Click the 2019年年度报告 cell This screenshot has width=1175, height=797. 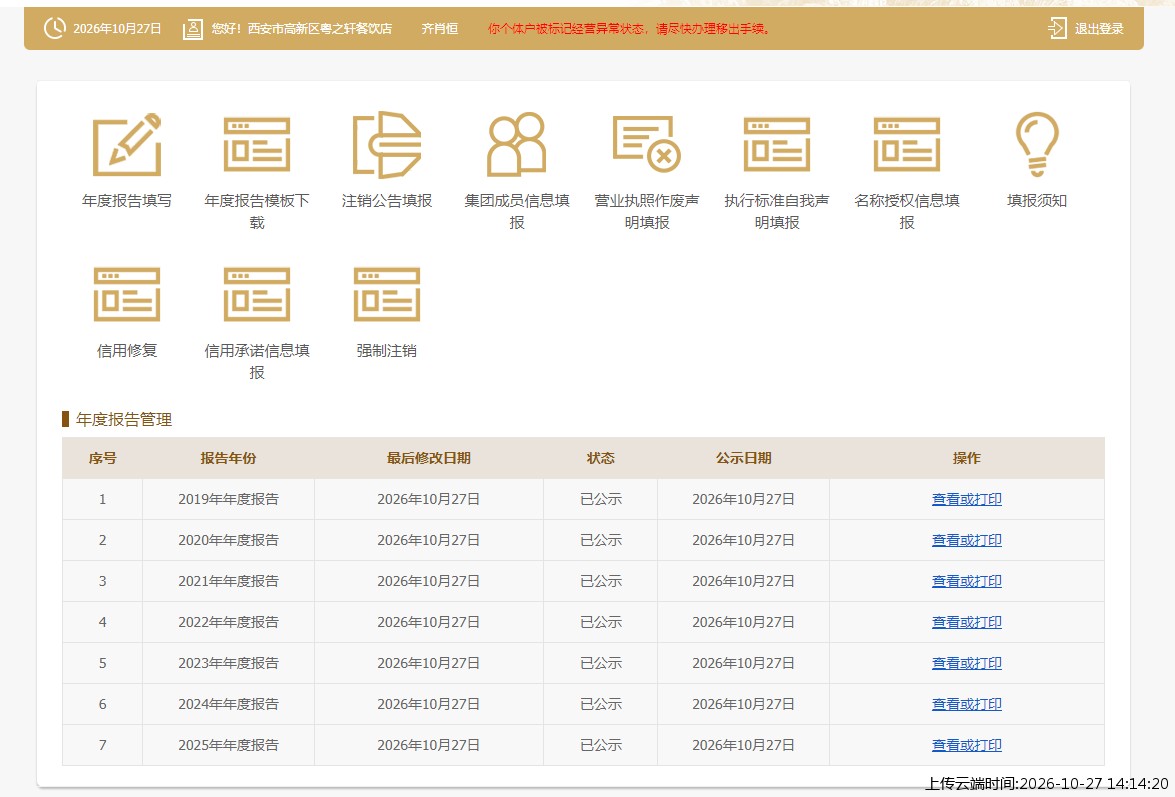coord(229,499)
